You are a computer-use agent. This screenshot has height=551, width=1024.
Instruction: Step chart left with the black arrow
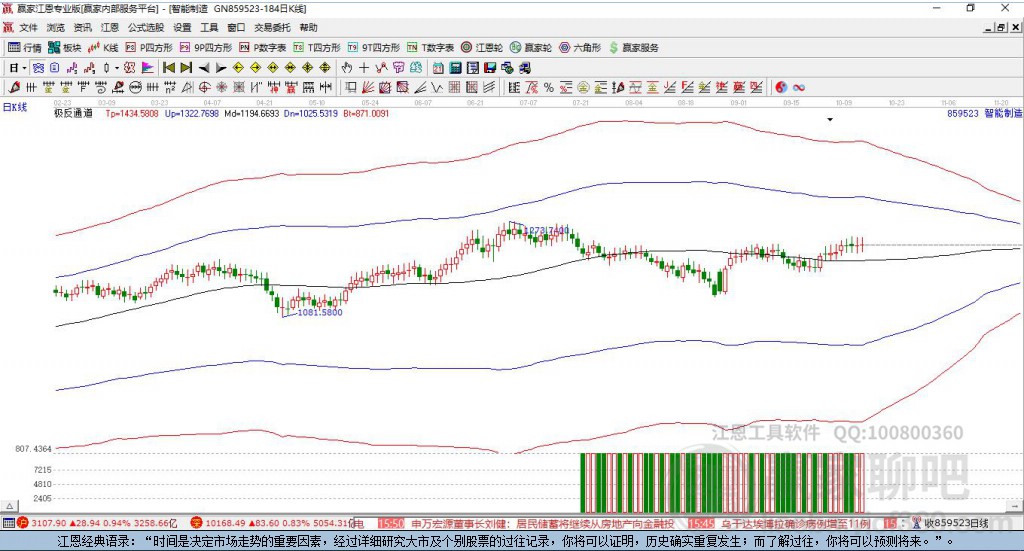pos(204,68)
